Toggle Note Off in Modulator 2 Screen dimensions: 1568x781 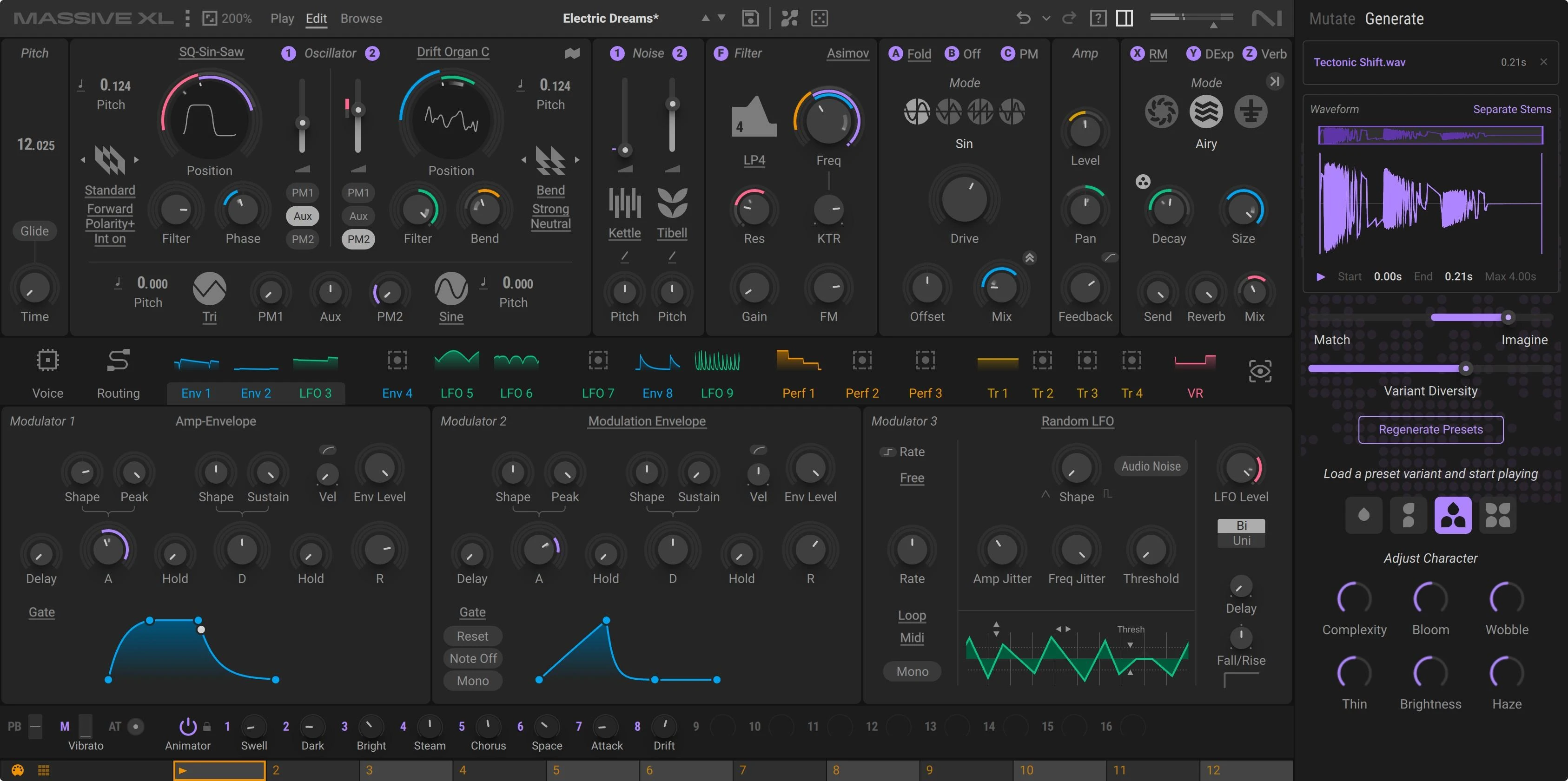pyautogui.click(x=473, y=659)
